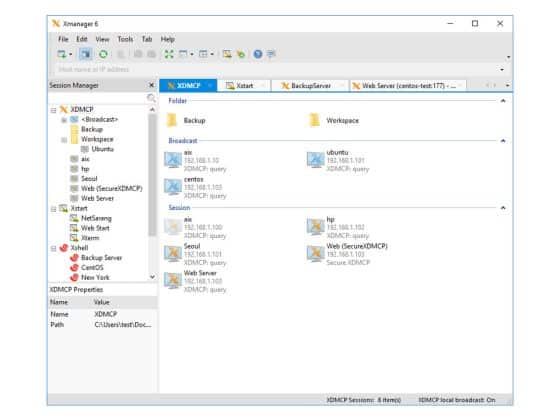
Task: Click the session tree scroll down arrow
Action: click(152, 277)
